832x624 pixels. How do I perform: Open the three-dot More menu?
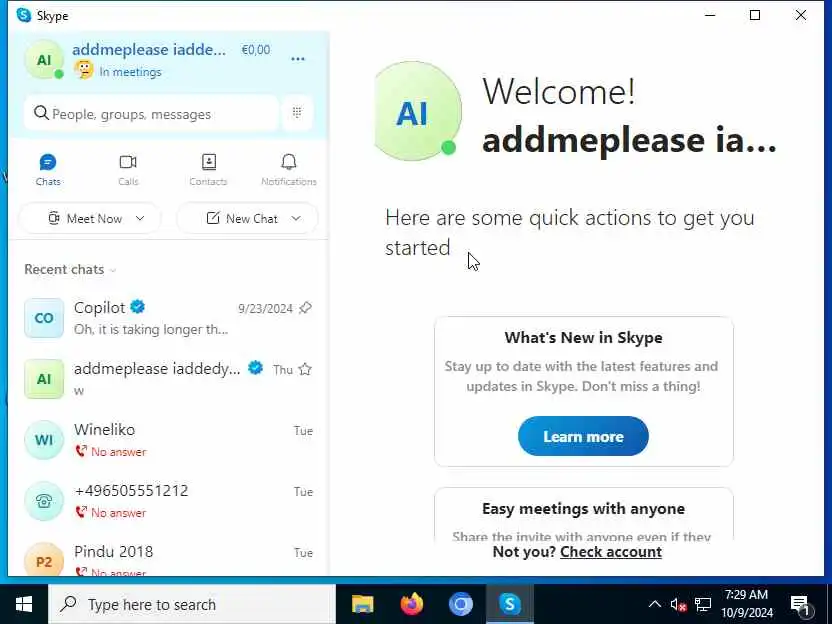click(298, 59)
